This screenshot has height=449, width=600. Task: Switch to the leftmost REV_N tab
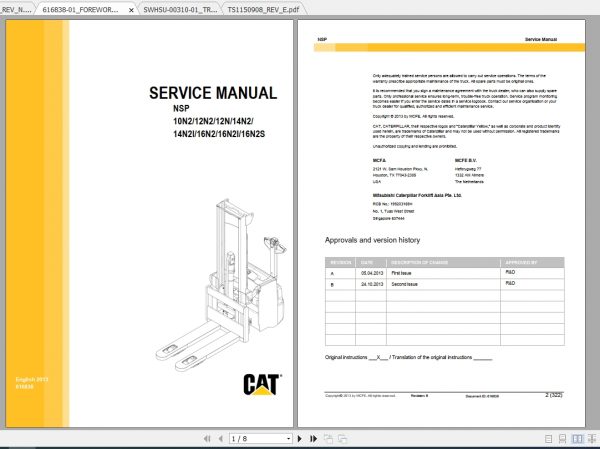coord(16,10)
